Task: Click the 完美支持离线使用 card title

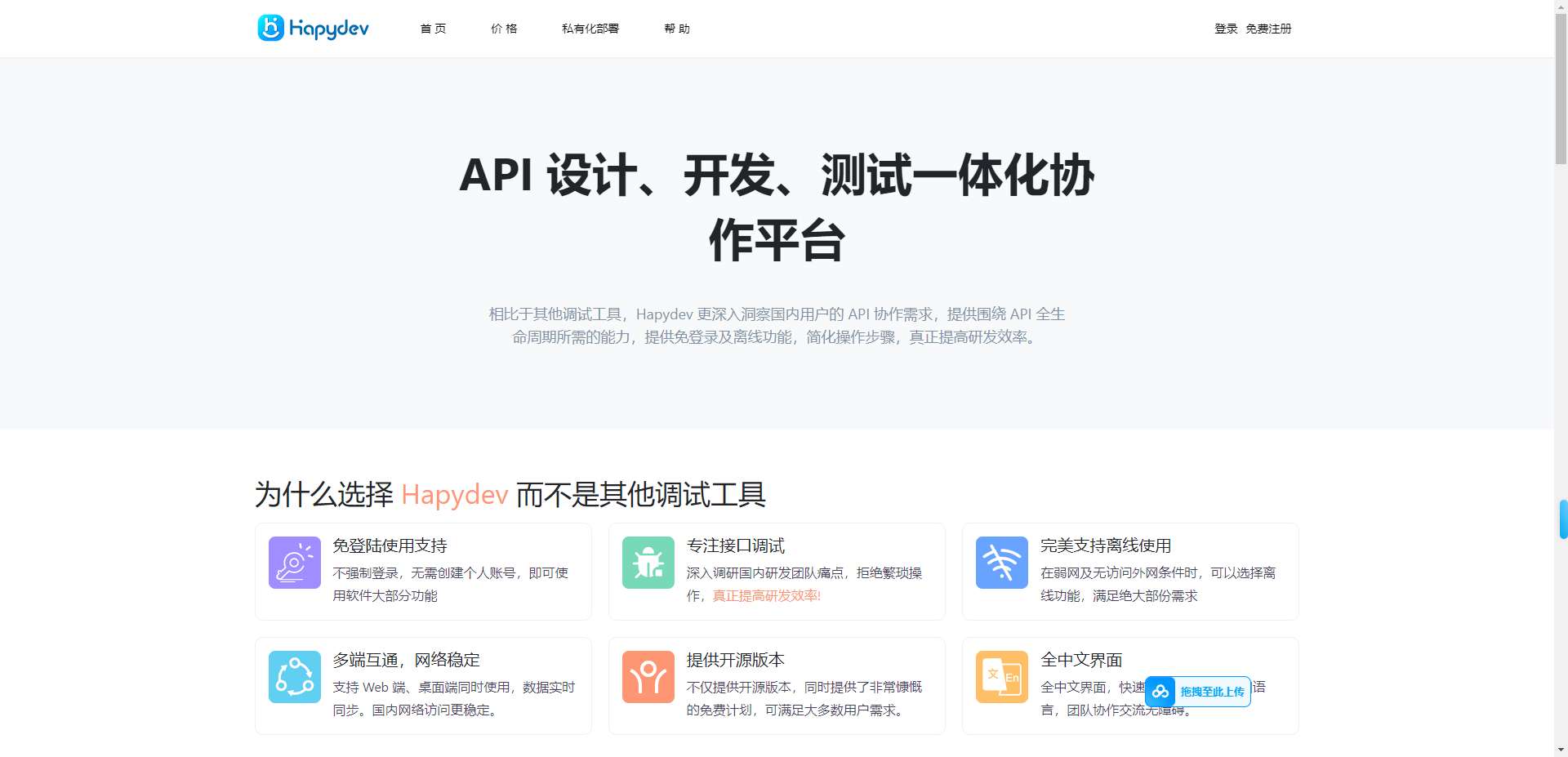Action: click(1106, 545)
